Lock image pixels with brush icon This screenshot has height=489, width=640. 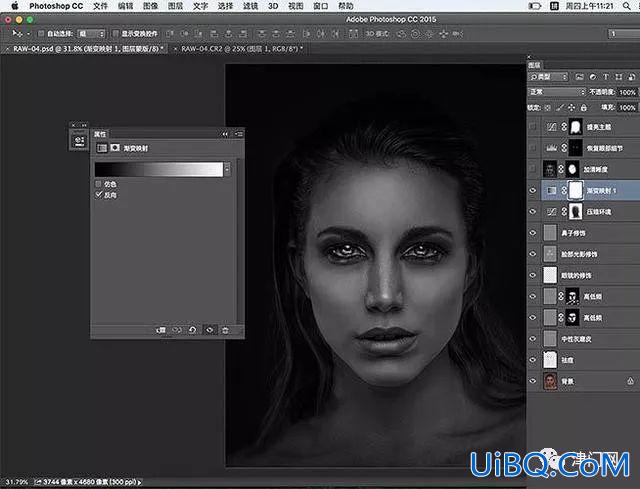[560, 108]
